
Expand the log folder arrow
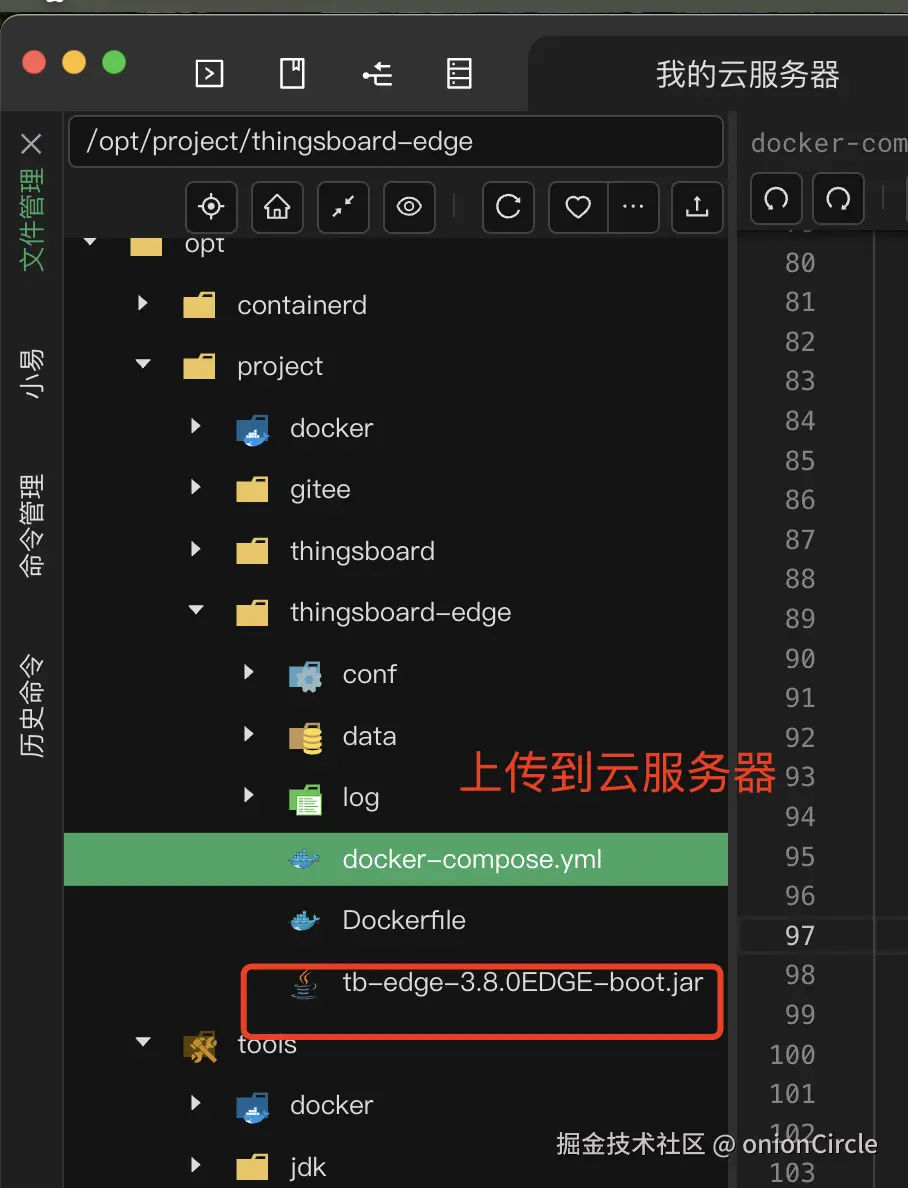click(x=249, y=795)
